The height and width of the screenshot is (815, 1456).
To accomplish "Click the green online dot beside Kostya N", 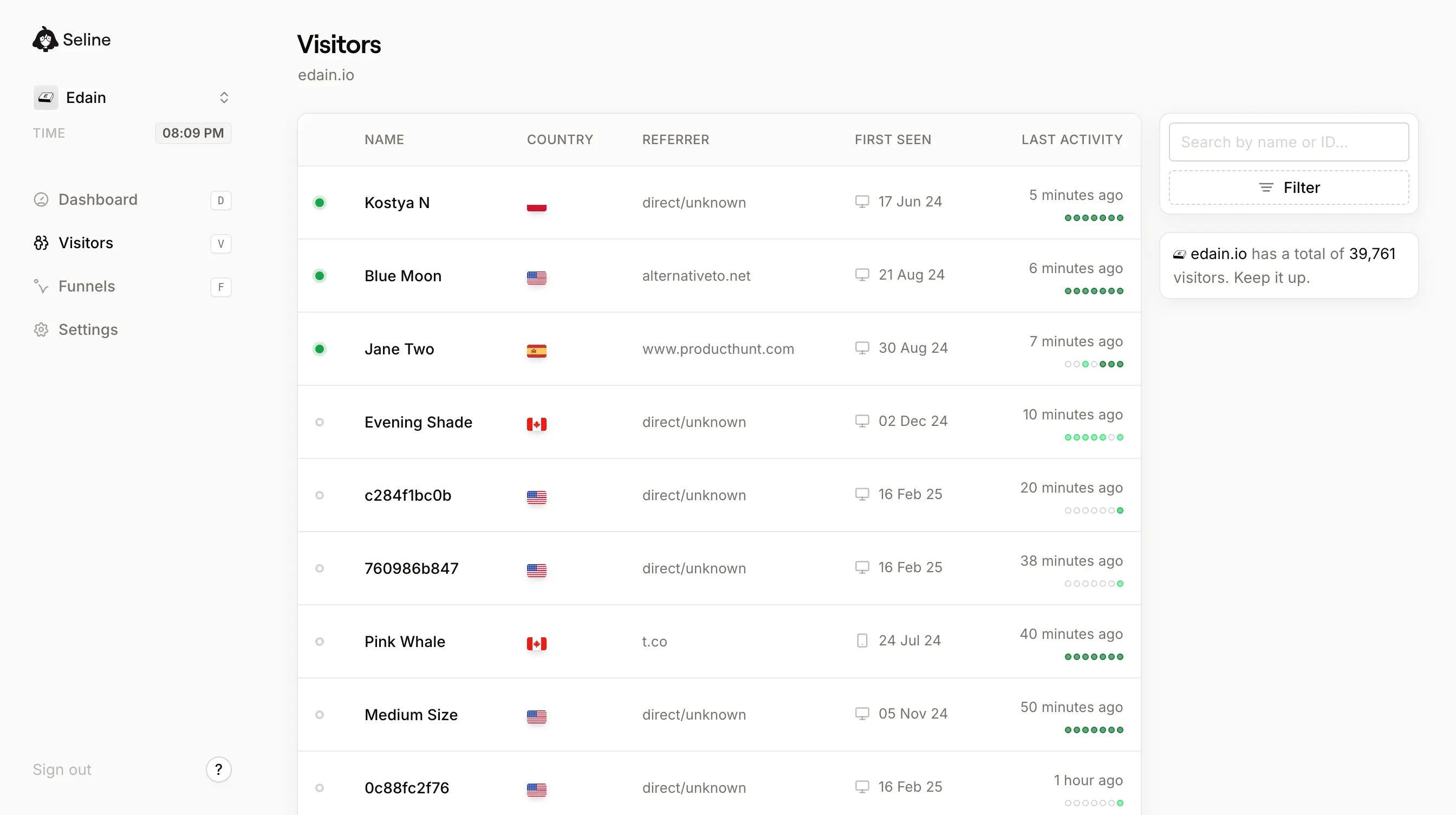I will [320, 203].
